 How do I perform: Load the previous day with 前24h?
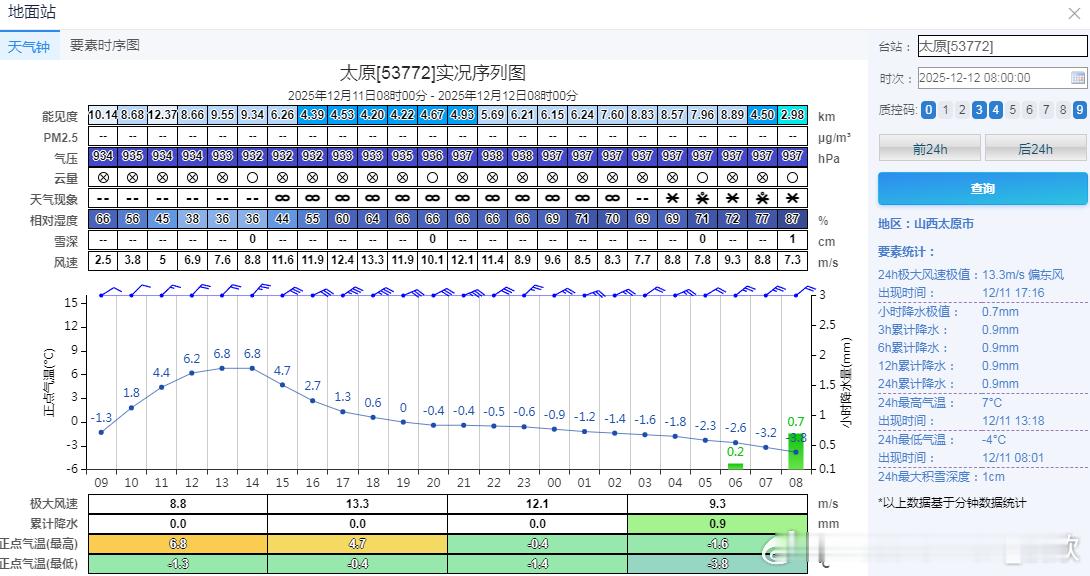(929, 149)
